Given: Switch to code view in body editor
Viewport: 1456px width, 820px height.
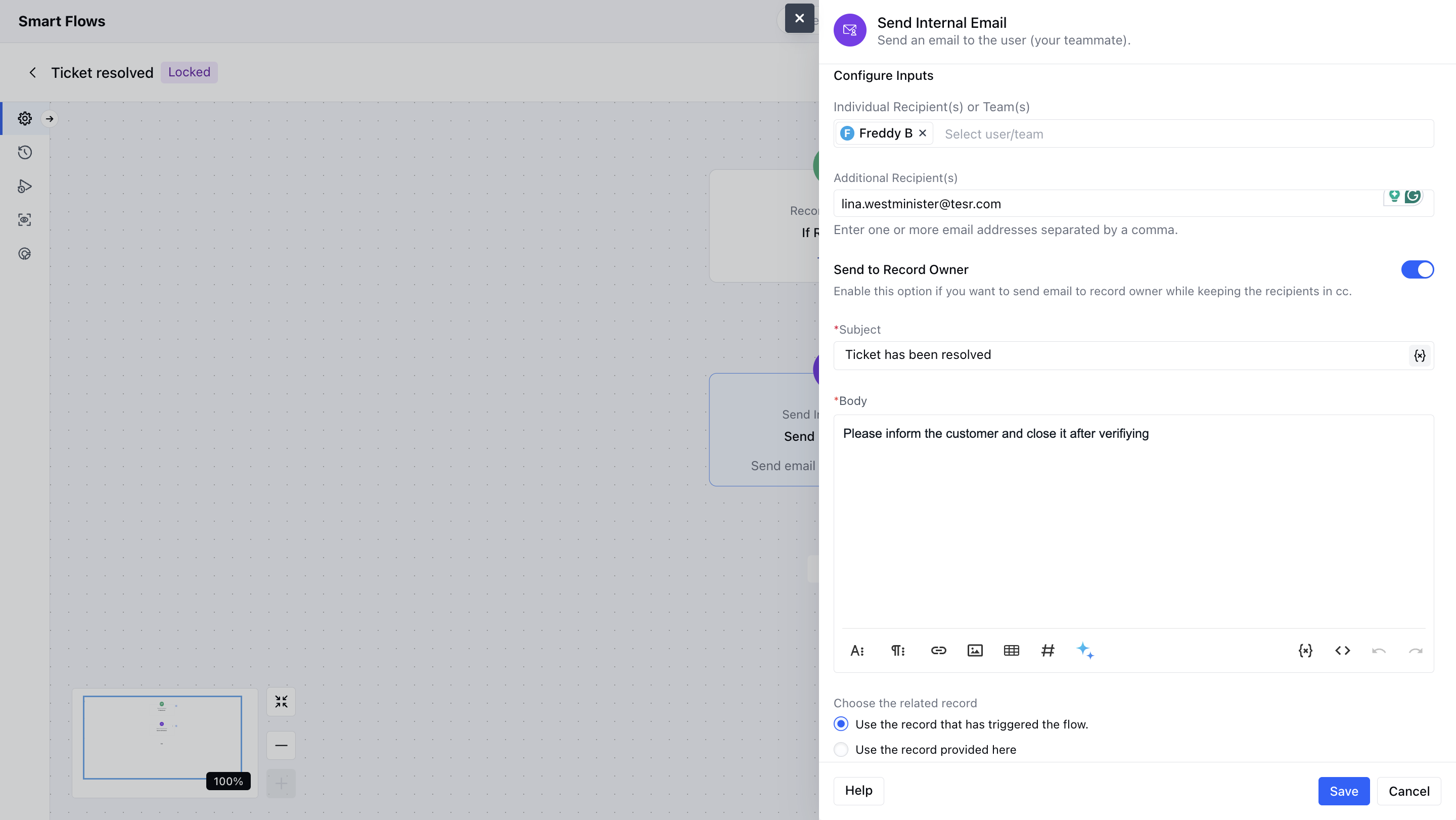Looking at the screenshot, I should point(1342,651).
